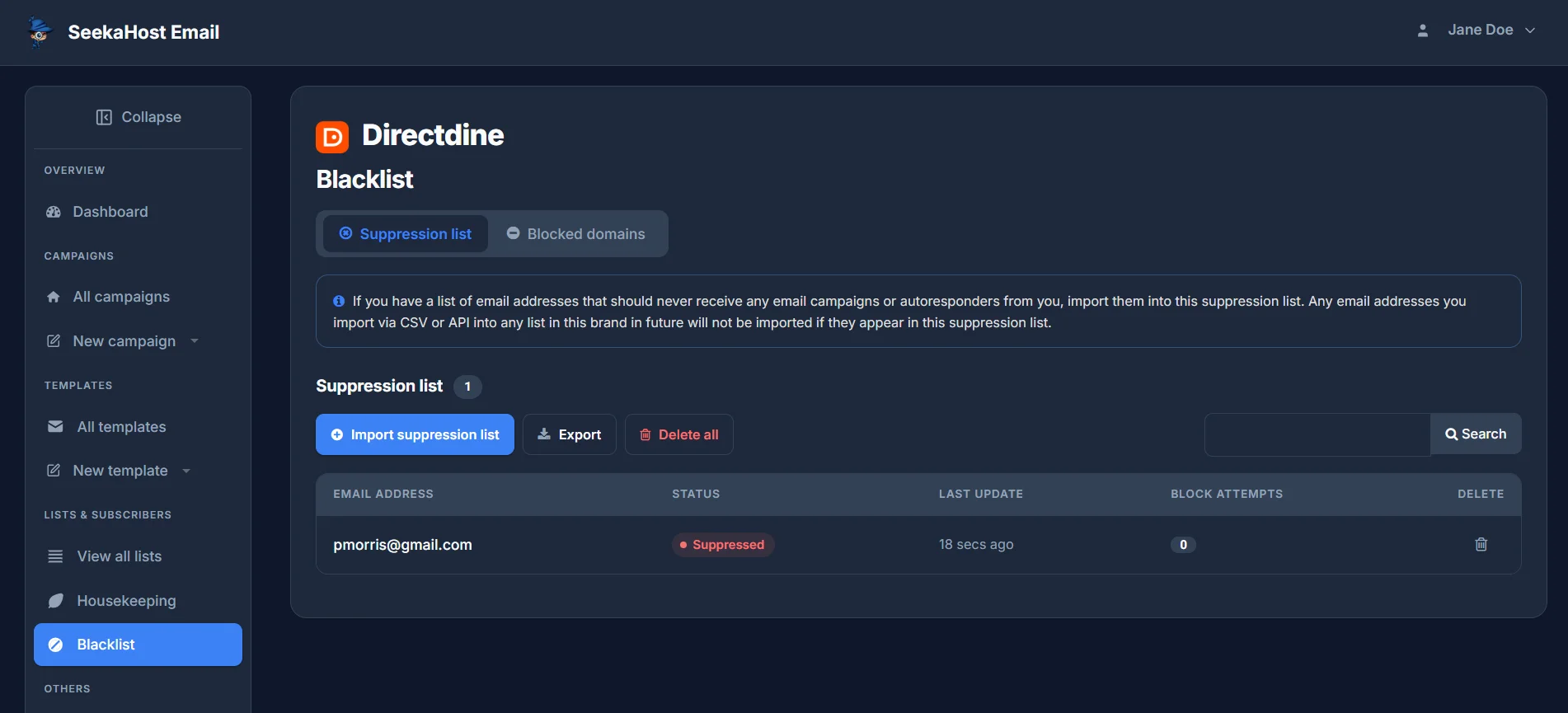
Task: Switch to the Suppression list tab
Action: (x=406, y=234)
